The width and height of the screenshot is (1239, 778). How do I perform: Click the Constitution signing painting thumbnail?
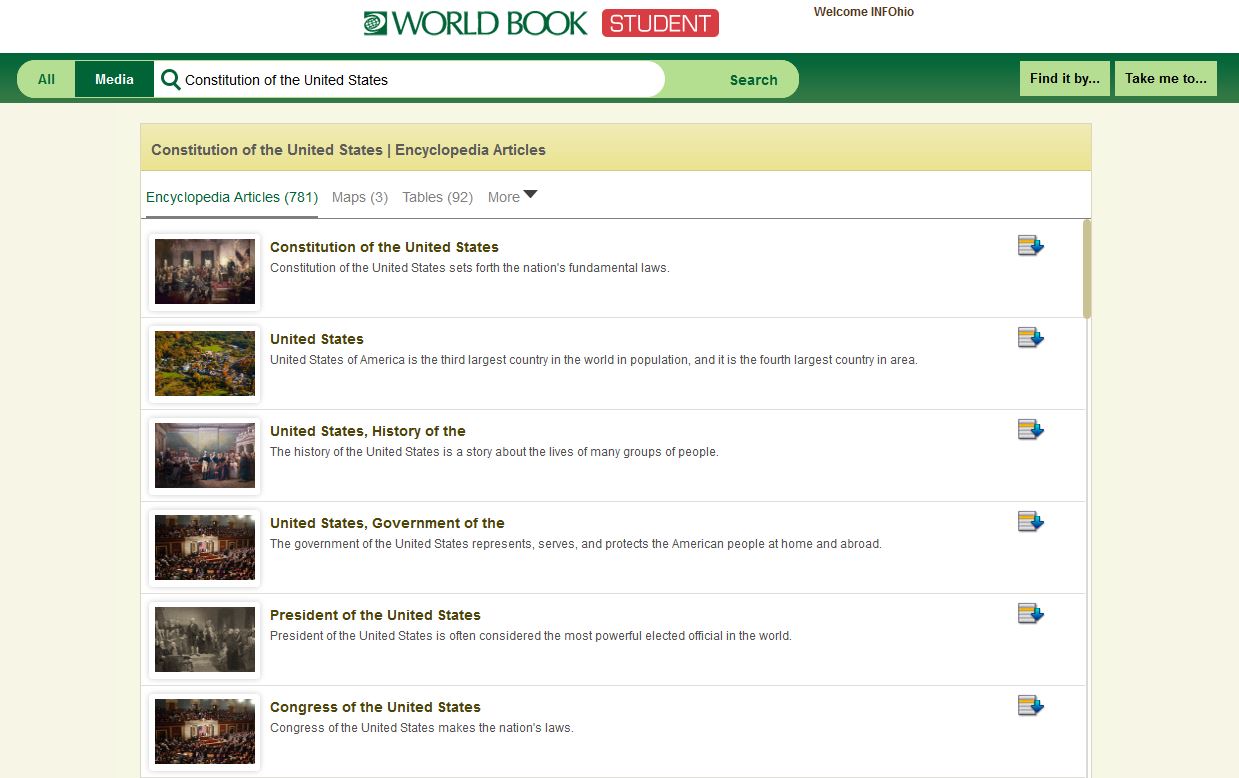click(205, 271)
